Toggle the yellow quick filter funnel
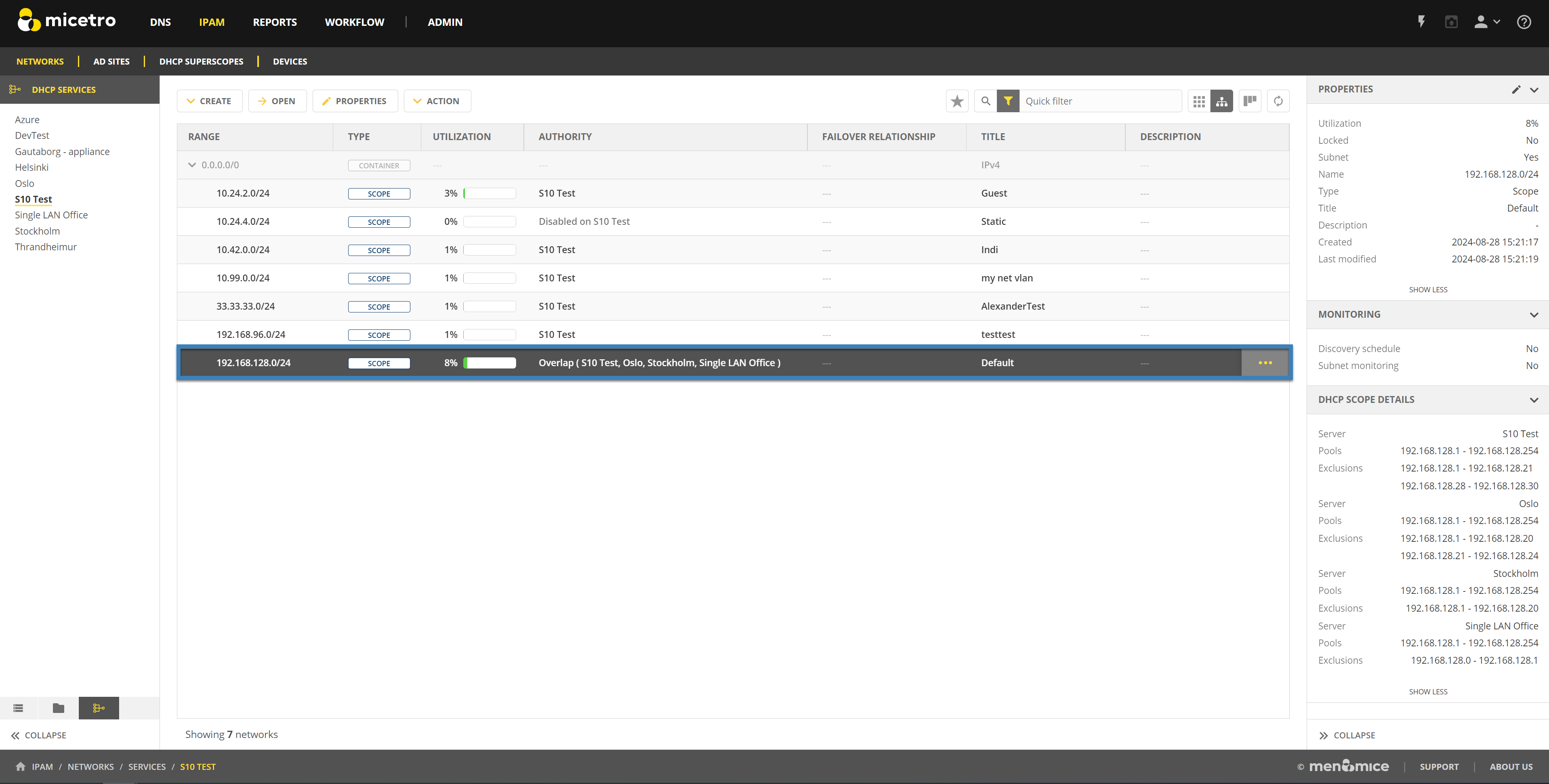Screen dimensions: 1549x784 (1008, 101)
